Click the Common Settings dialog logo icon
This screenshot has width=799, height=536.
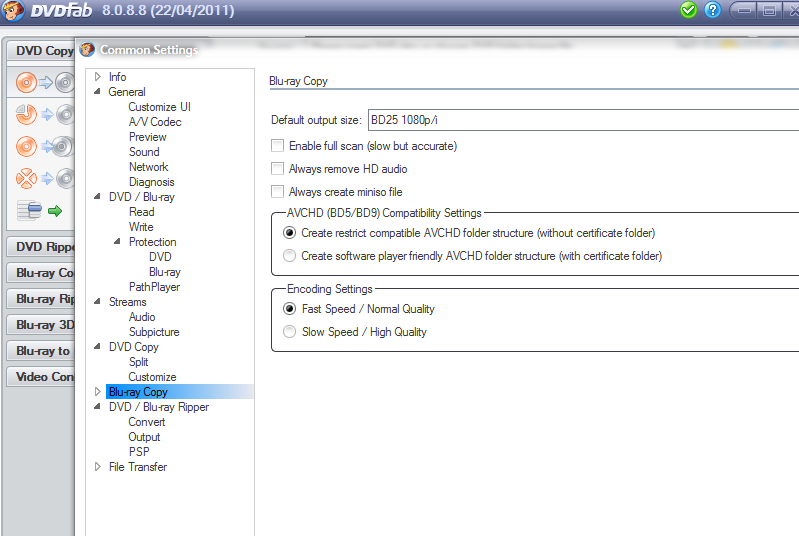87,49
